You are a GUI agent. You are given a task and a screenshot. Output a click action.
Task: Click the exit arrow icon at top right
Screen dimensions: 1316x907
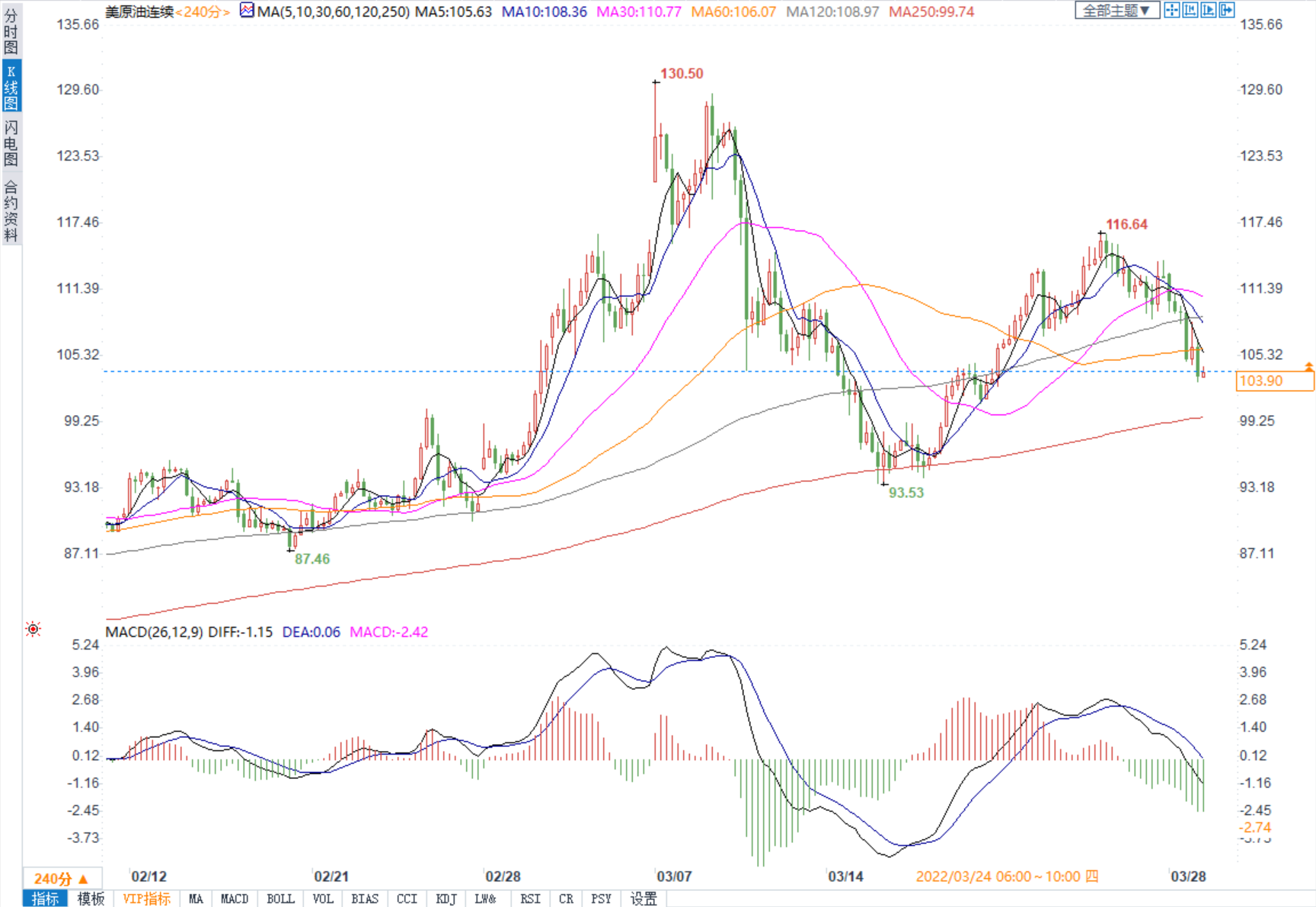pyautogui.click(x=1226, y=10)
